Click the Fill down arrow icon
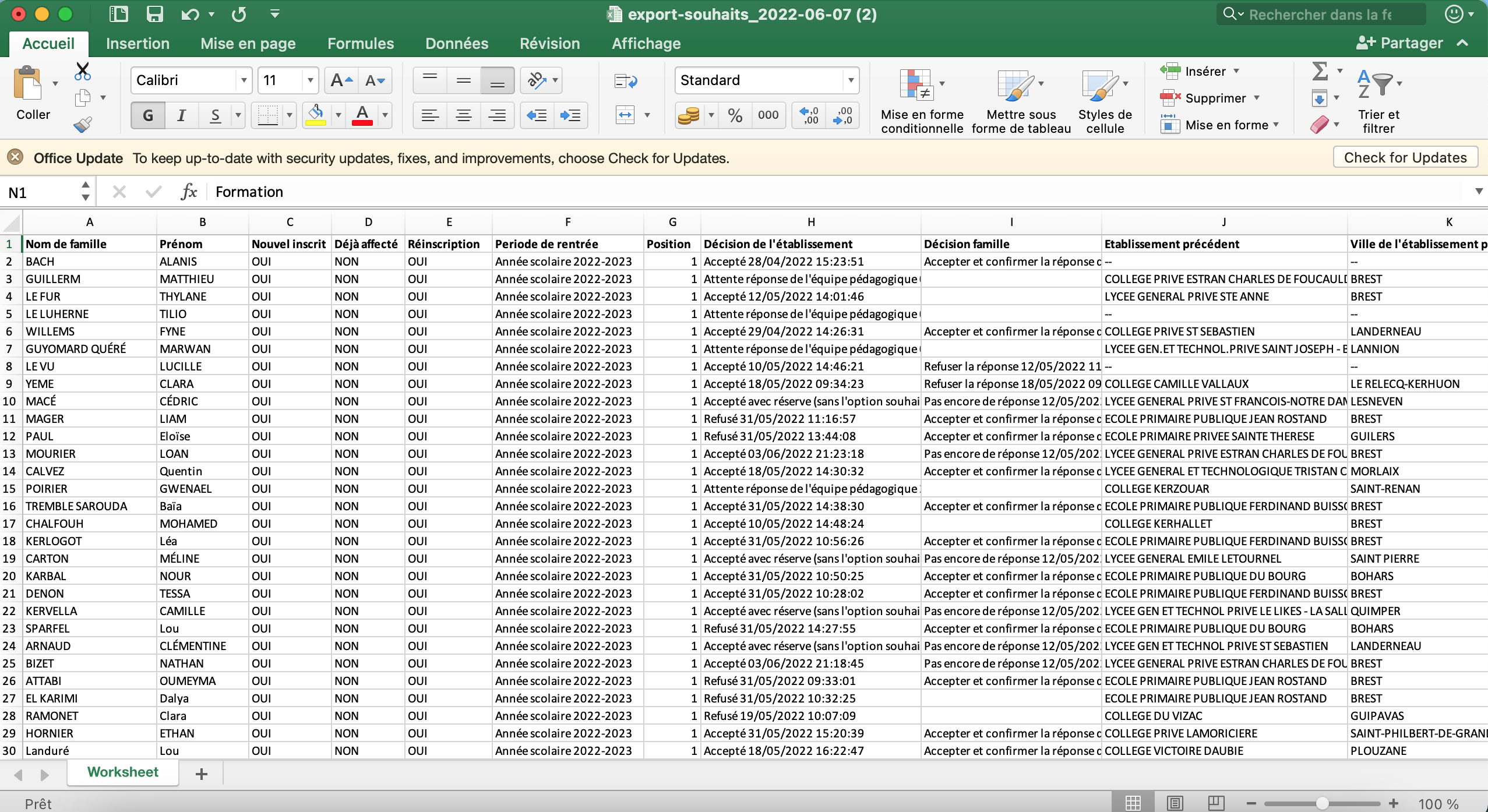 click(x=1320, y=98)
